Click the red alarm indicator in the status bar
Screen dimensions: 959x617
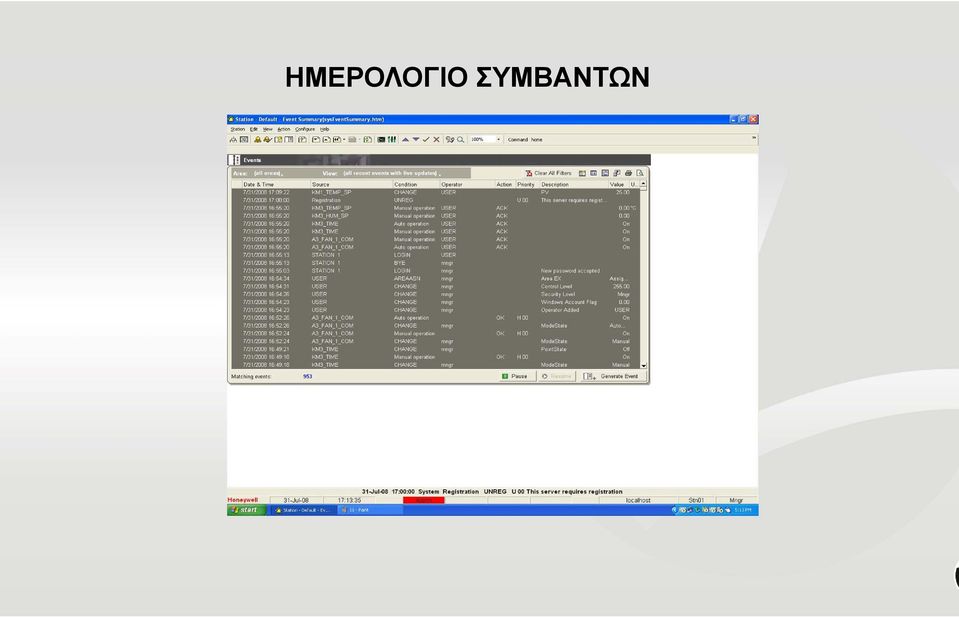point(423,500)
